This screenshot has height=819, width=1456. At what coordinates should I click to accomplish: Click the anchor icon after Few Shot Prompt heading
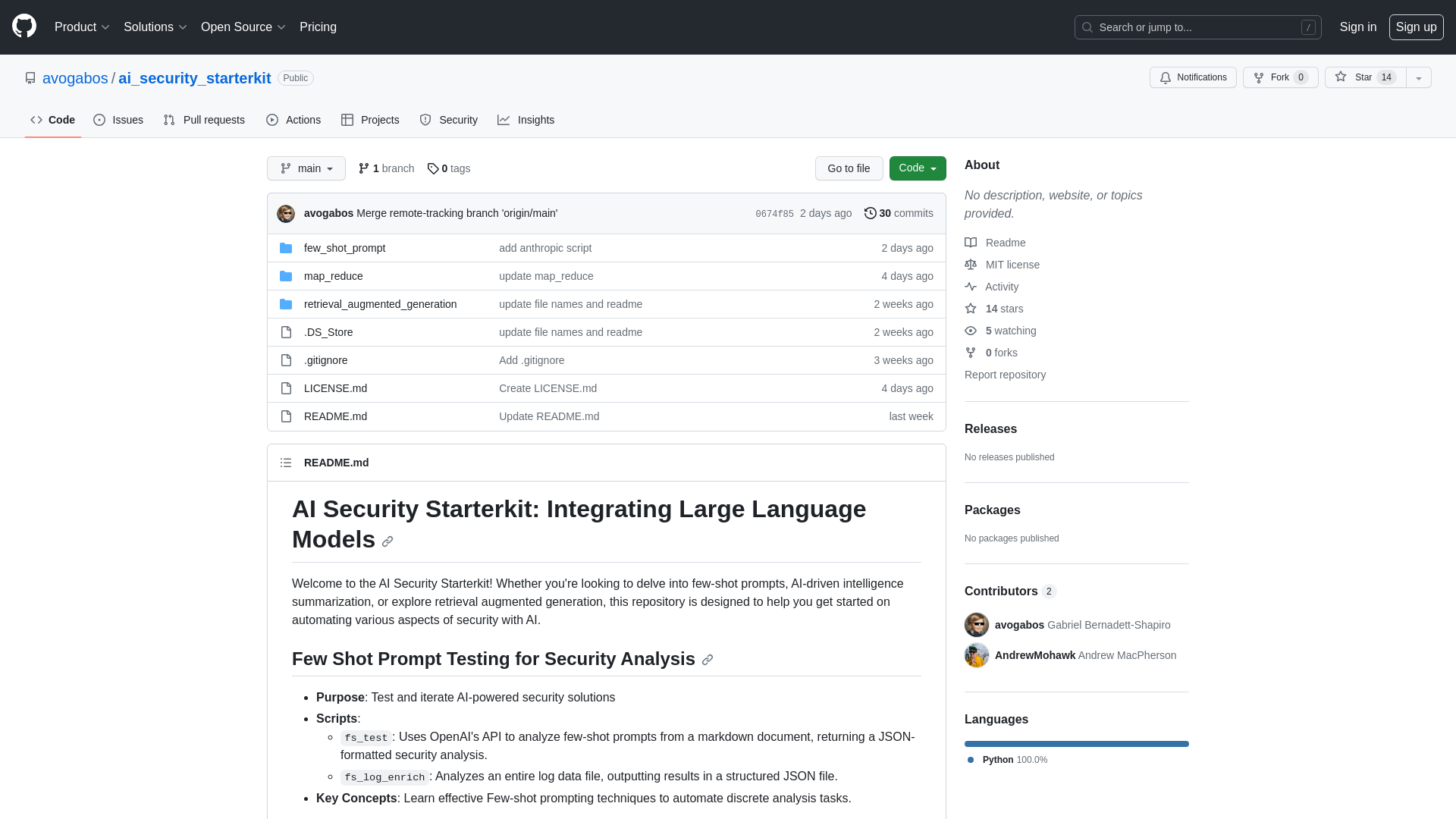click(x=708, y=660)
